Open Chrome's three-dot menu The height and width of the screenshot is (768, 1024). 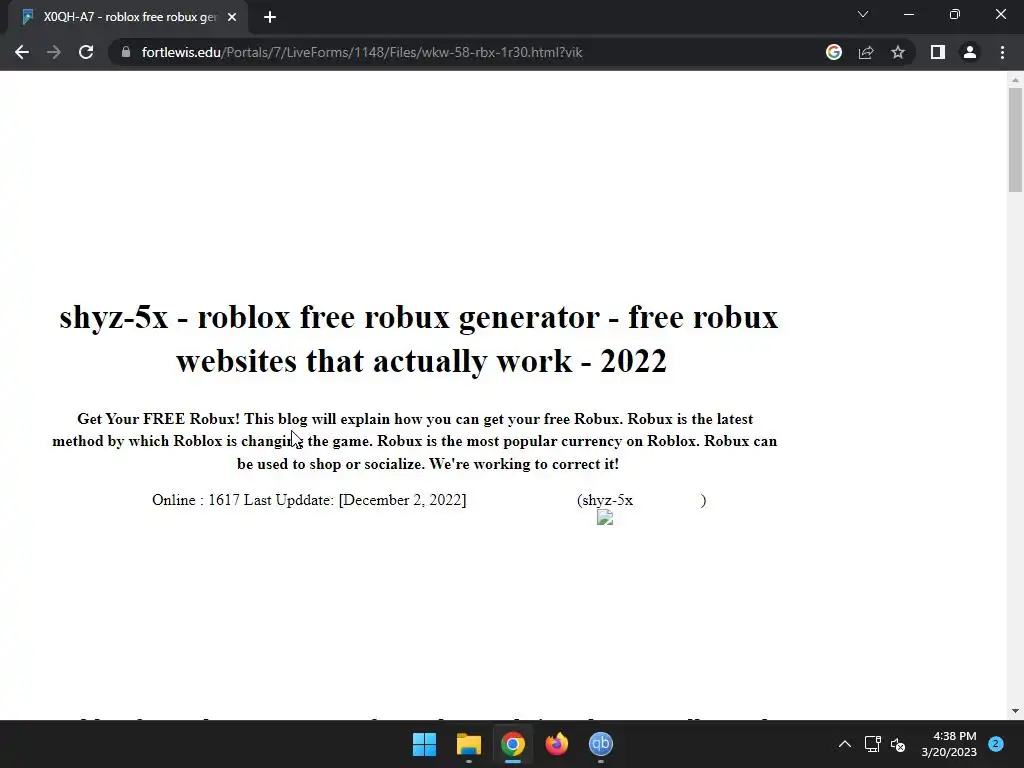[1002, 52]
